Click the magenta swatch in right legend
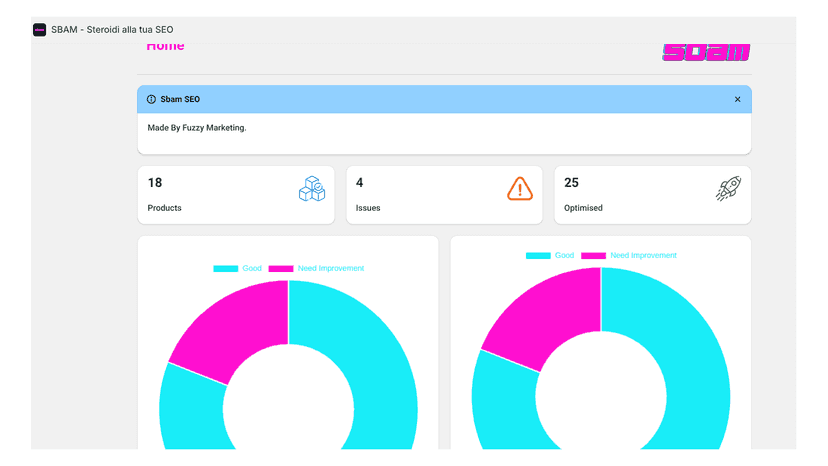The width and height of the screenshot is (828, 466). (x=594, y=255)
